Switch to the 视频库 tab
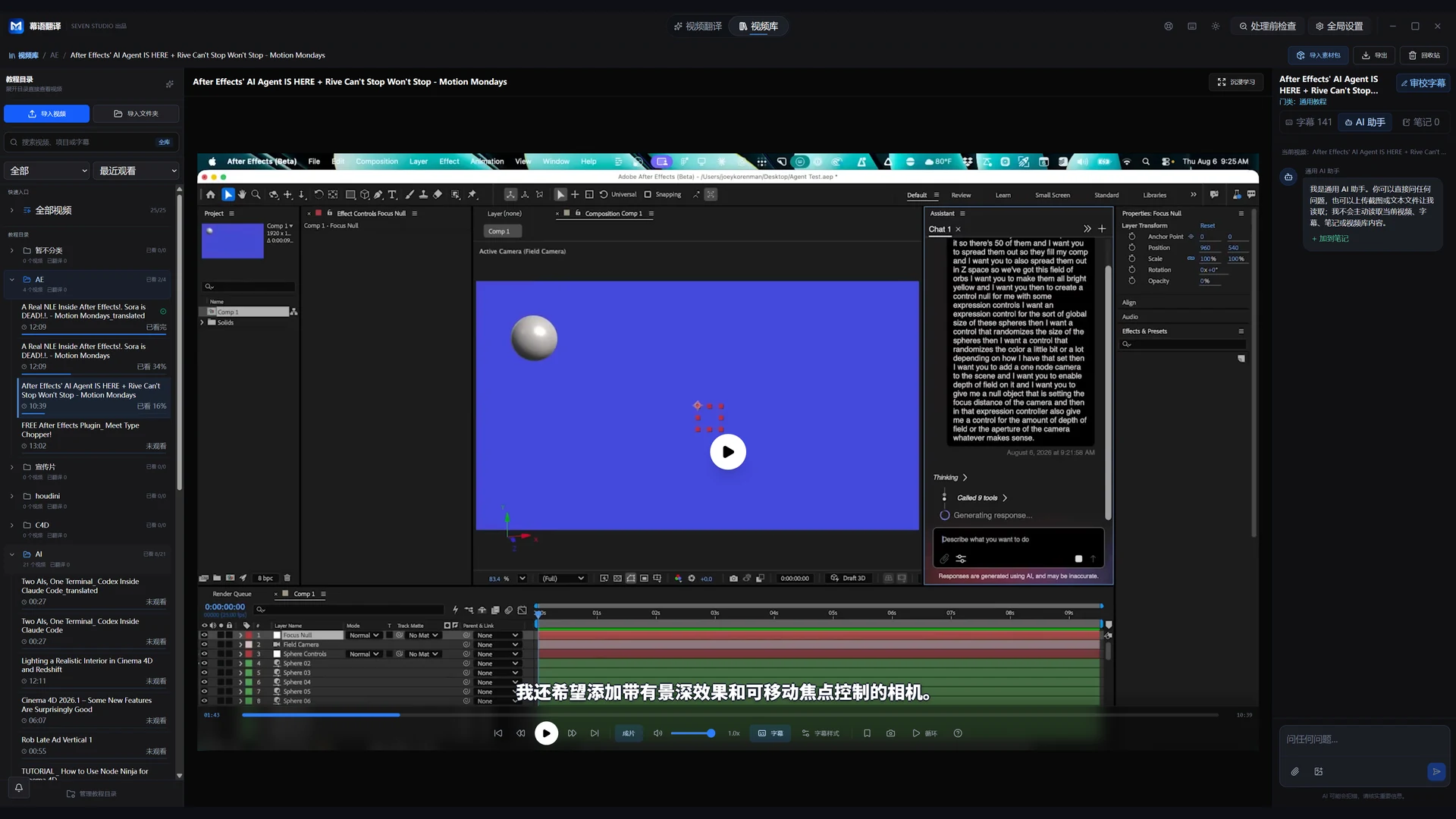This screenshot has width=1456, height=819. click(x=758, y=27)
